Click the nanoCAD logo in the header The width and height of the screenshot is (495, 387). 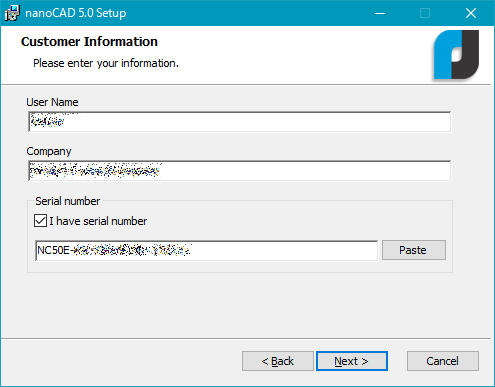pos(456,55)
